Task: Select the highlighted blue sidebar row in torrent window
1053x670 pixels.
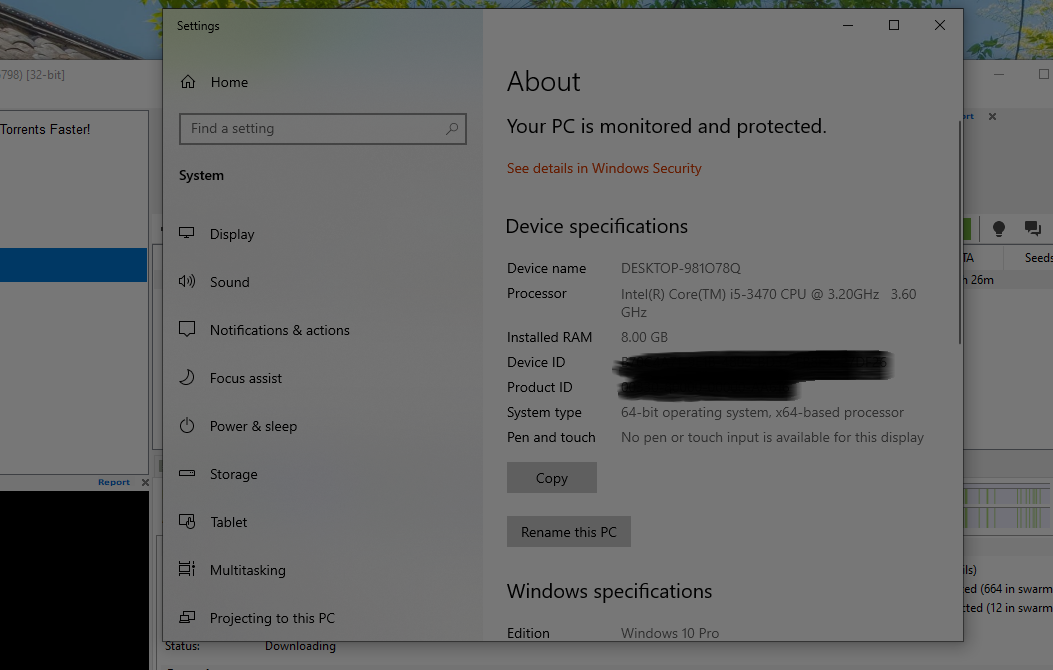Action: tap(73, 265)
